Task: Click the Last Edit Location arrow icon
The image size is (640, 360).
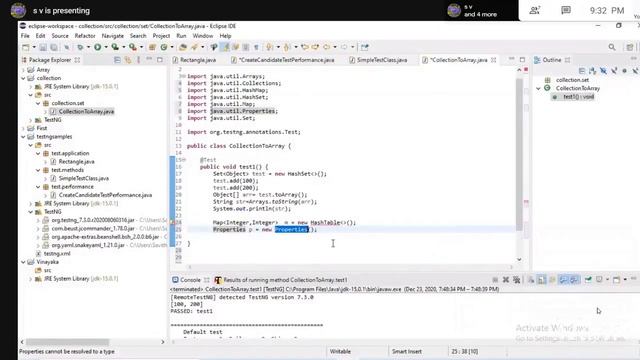Action: tap(304, 47)
